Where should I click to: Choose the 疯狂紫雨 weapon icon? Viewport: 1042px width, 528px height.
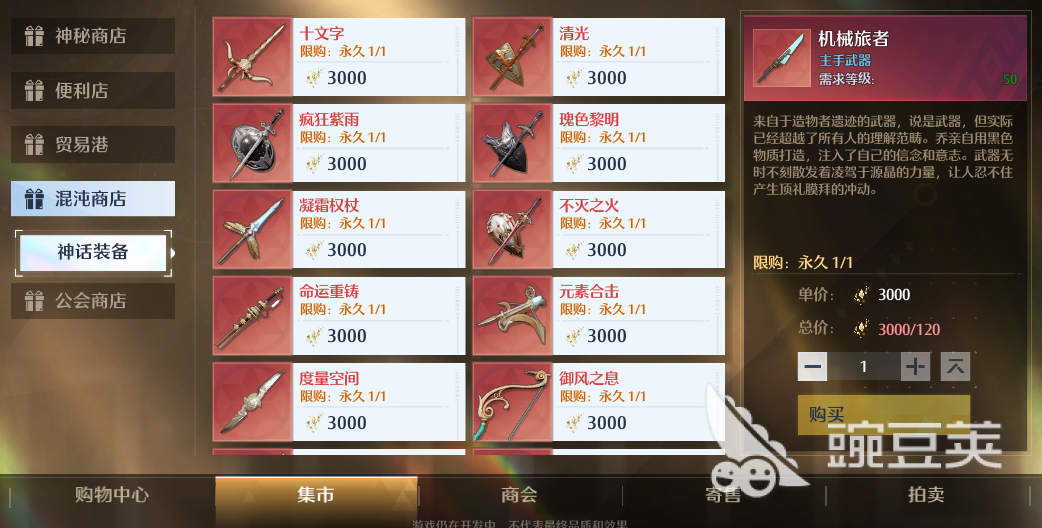tap(253, 143)
